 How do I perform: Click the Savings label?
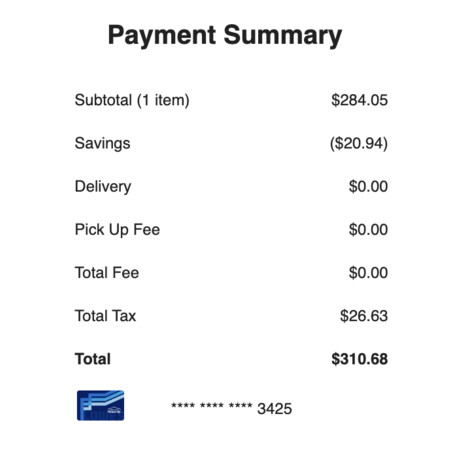tap(102, 144)
